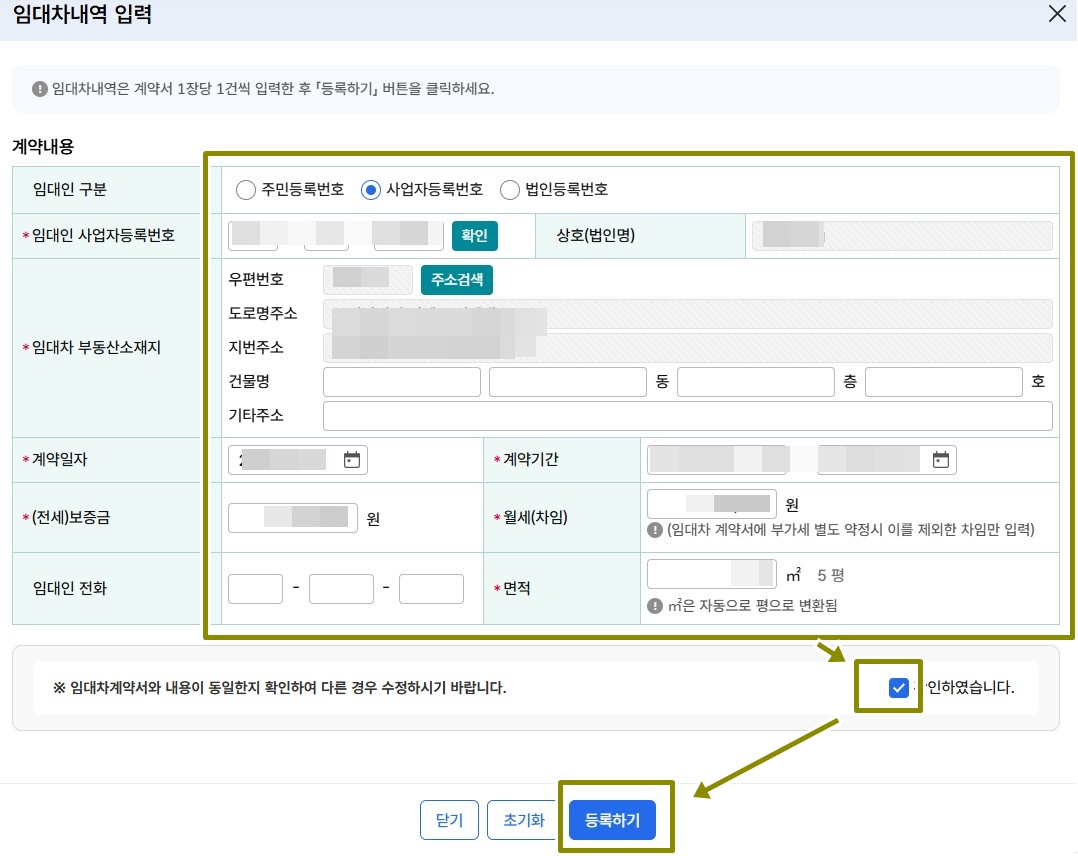The width and height of the screenshot is (1078, 856).
Task: Click the 지번주소 field
Action: (x=688, y=348)
